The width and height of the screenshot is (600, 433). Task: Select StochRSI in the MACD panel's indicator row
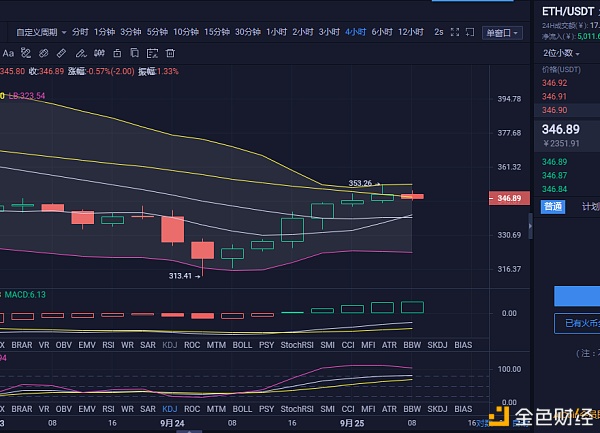click(297, 345)
